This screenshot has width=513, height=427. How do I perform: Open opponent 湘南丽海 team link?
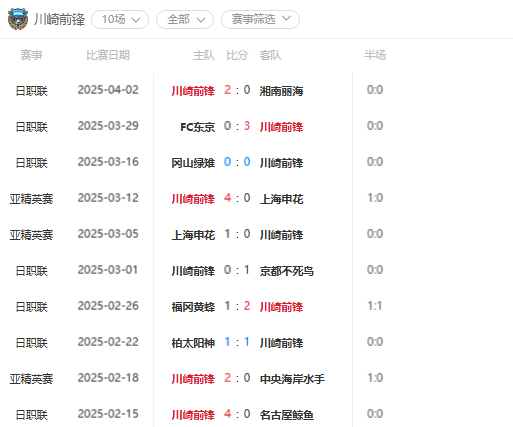[282, 91]
